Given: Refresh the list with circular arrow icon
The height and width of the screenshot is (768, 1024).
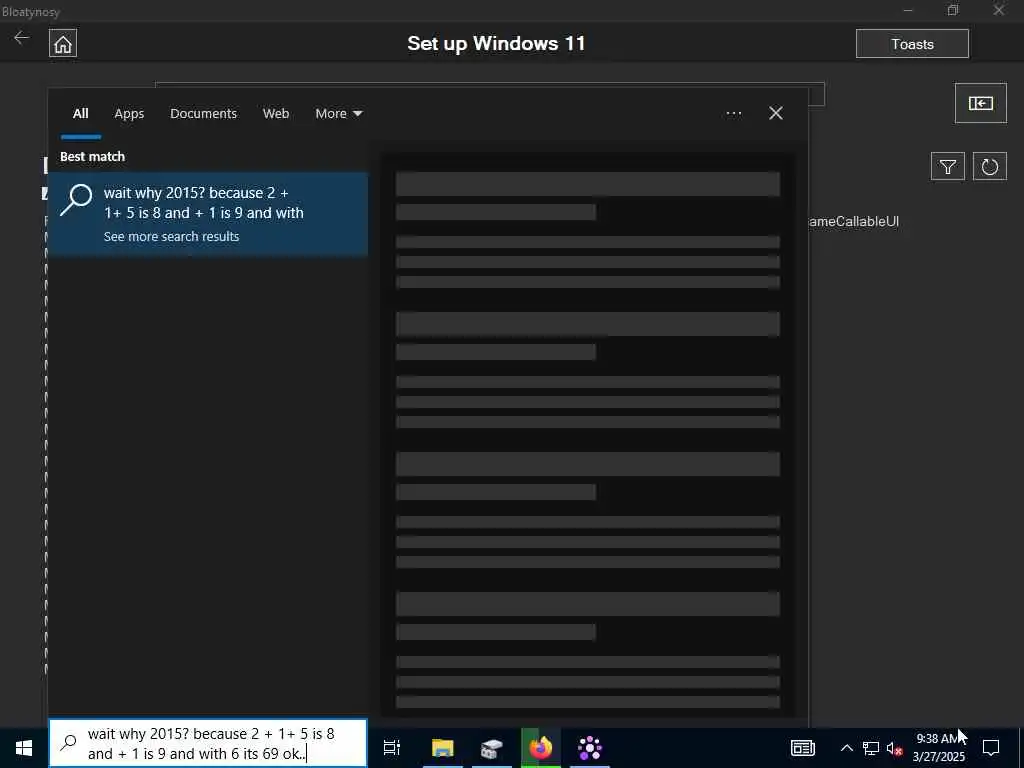Looking at the screenshot, I should [x=989, y=167].
